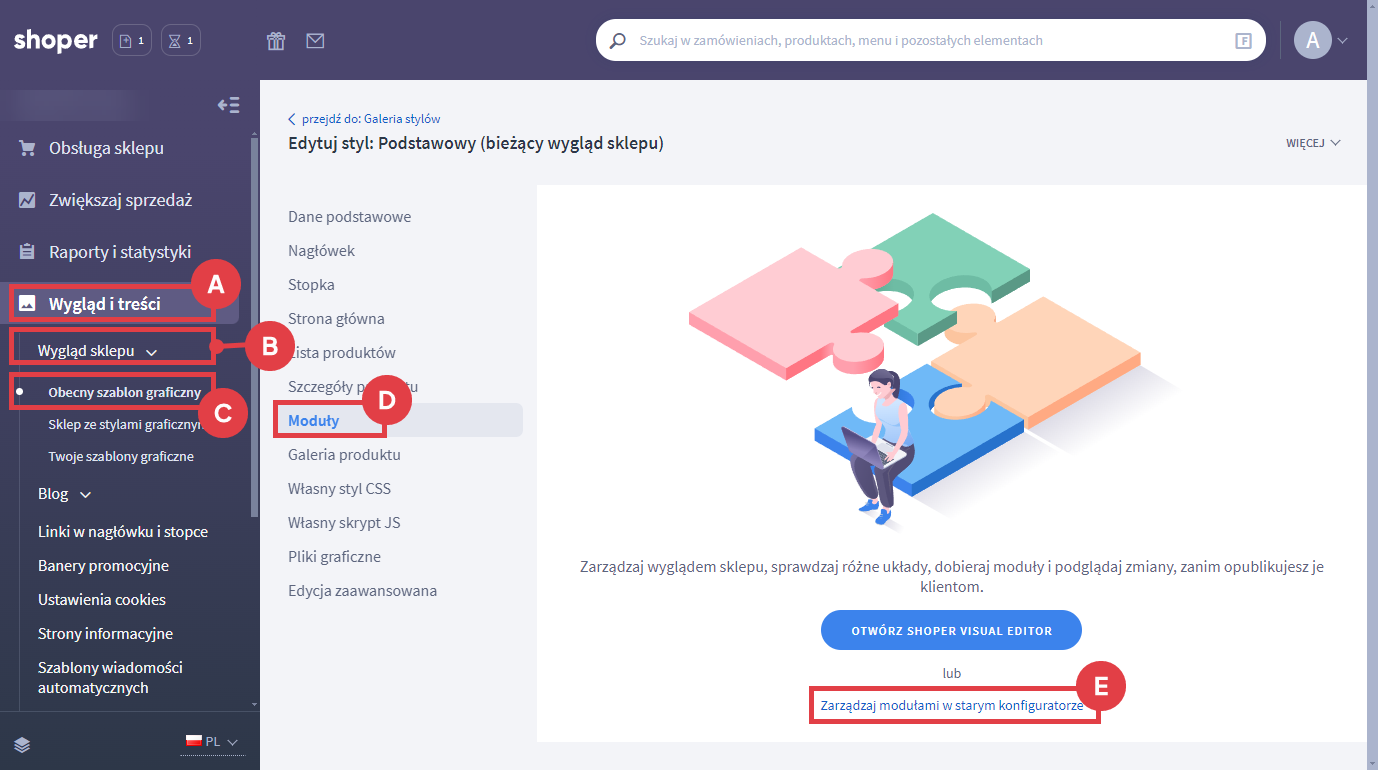Open Strony informacyjne
This screenshot has height=770, width=1378.
pyautogui.click(x=105, y=634)
